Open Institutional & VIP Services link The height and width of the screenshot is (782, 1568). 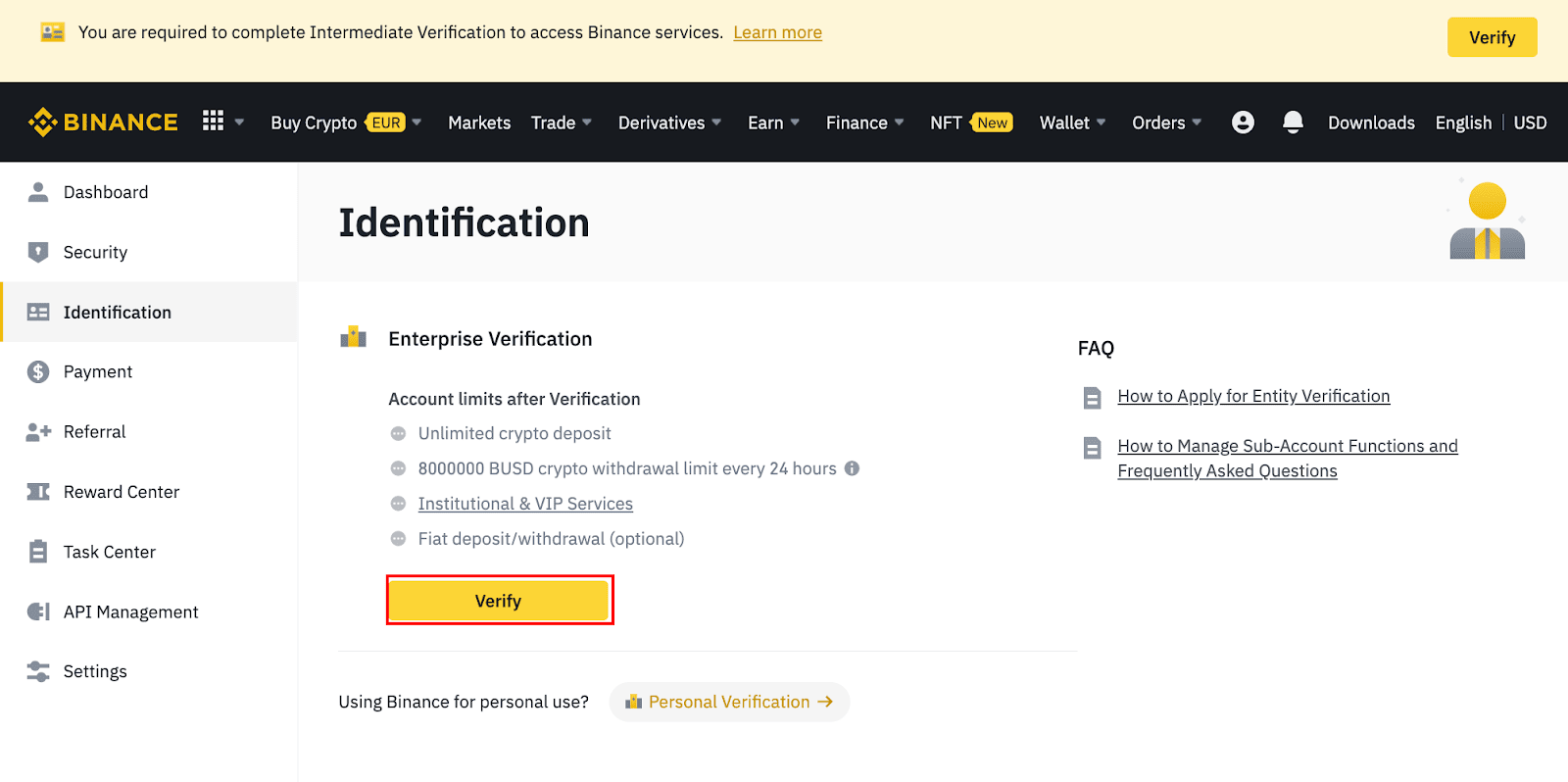[525, 504]
